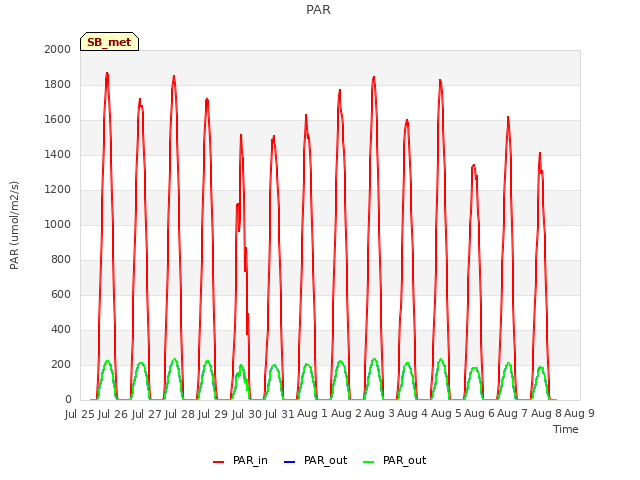This screenshot has width=640, height=480.
Task: Click the blue PAR_out legend swatch
Action: tap(289, 462)
